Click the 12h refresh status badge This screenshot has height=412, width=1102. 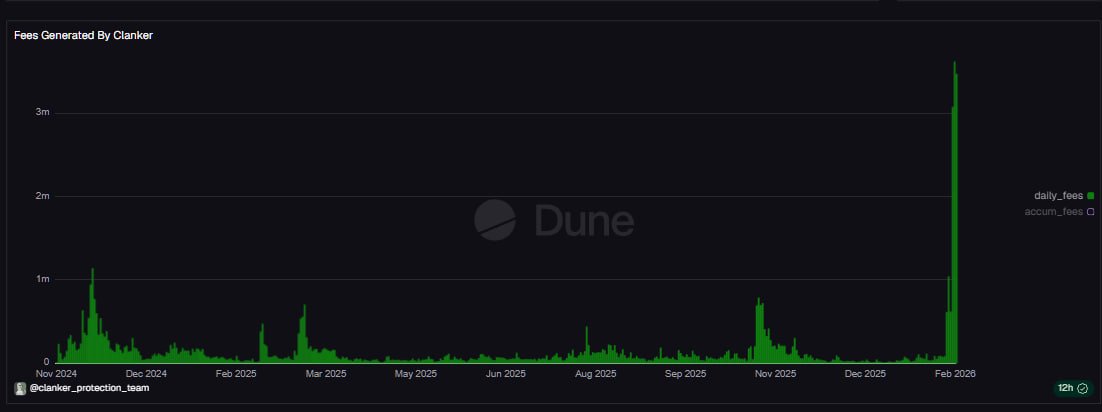click(1072, 388)
